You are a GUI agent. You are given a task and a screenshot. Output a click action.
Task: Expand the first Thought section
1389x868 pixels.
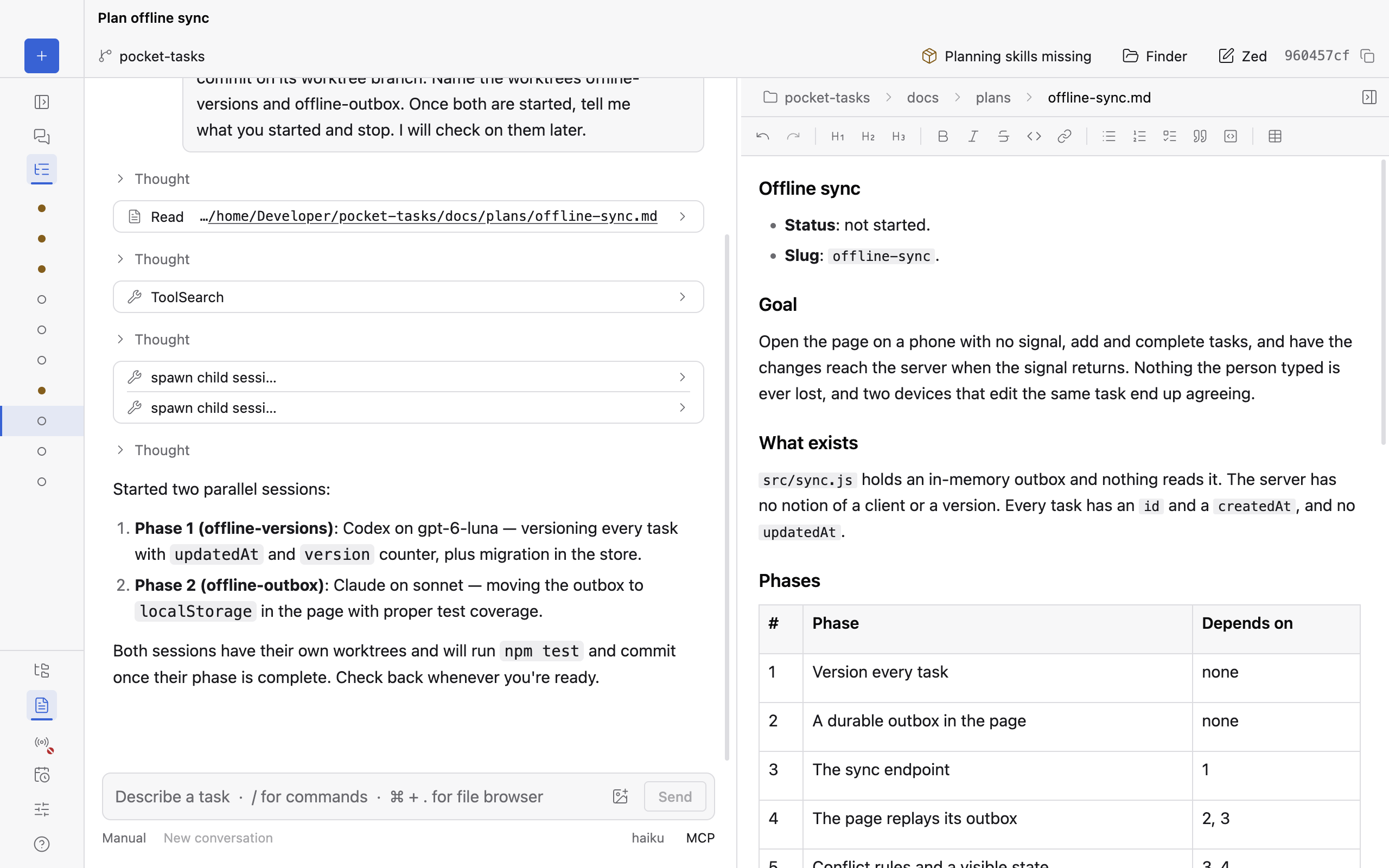tap(152, 178)
